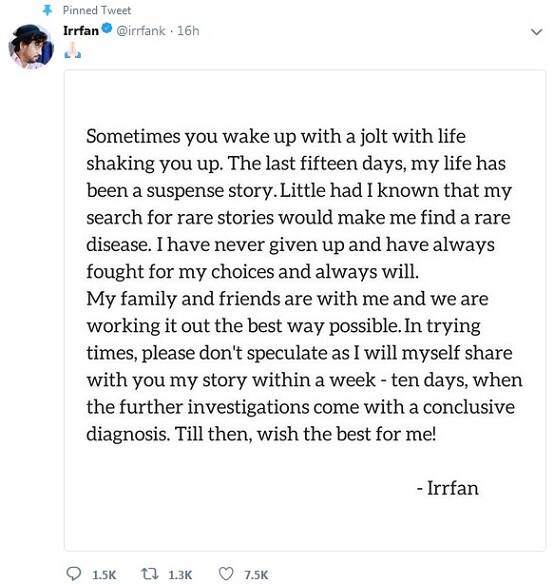The width and height of the screenshot is (554, 584).
Task: Open the Irrfan display name link
Action: point(81,31)
